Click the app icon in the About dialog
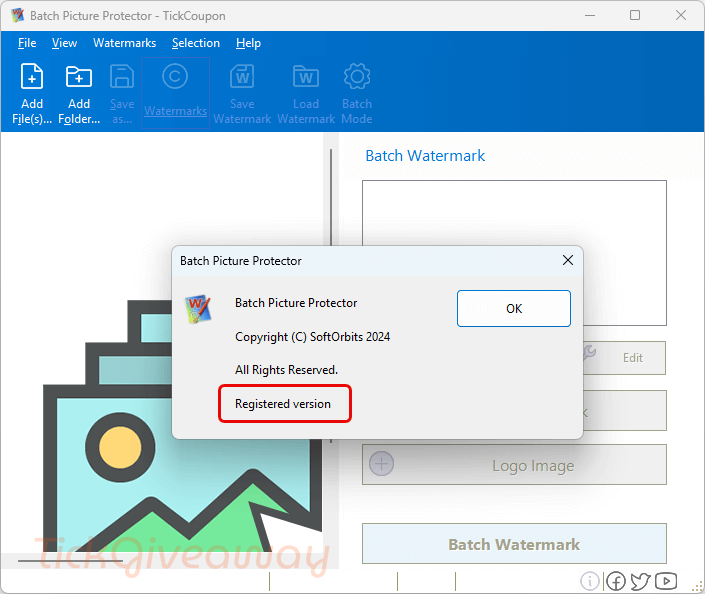Viewport: 705px width, 594px height. [x=198, y=308]
